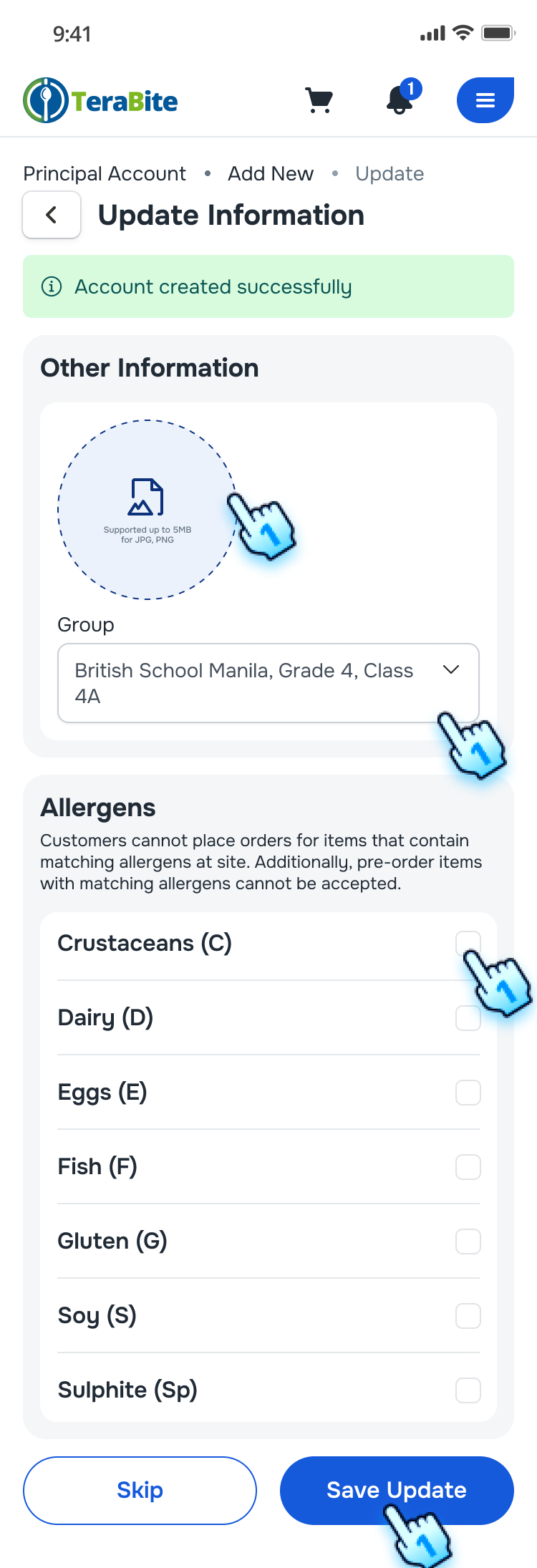Expand the chevron on the Group field
Viewport: 537px width, 1568px height.
coord(450,671)
